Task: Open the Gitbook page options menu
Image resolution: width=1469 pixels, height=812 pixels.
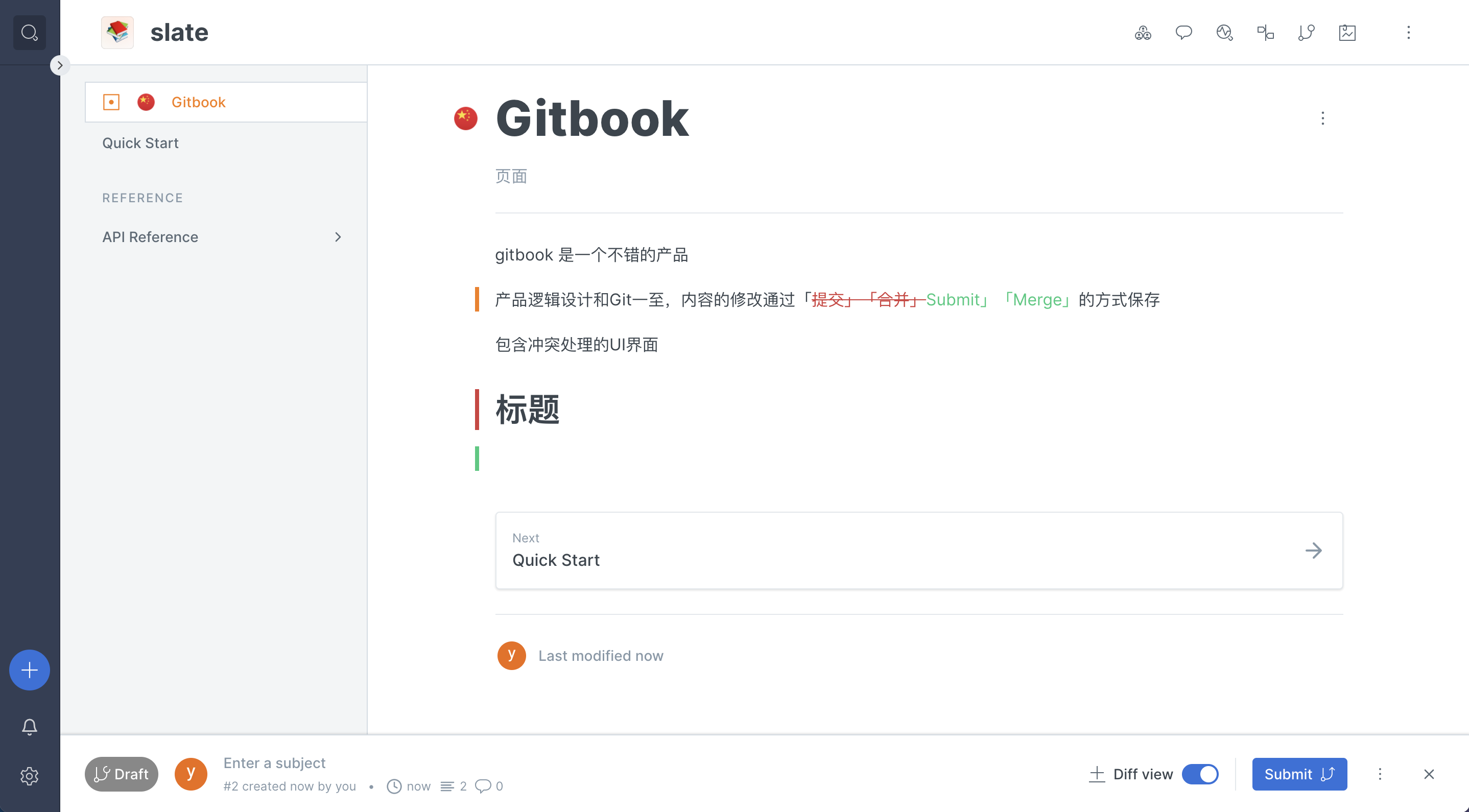Action: [x=1322, y=118]
